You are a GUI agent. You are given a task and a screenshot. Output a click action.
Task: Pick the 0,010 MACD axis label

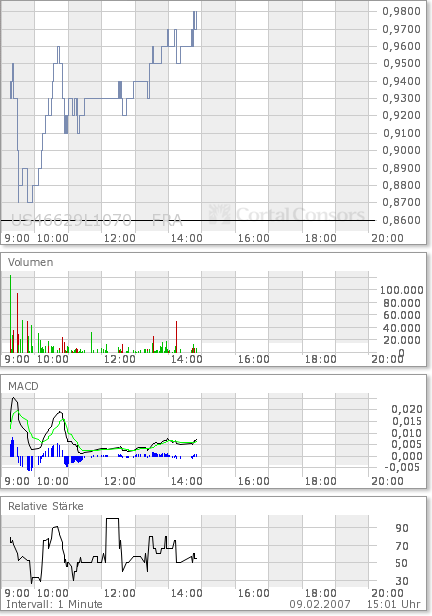[x=407, y=433]
